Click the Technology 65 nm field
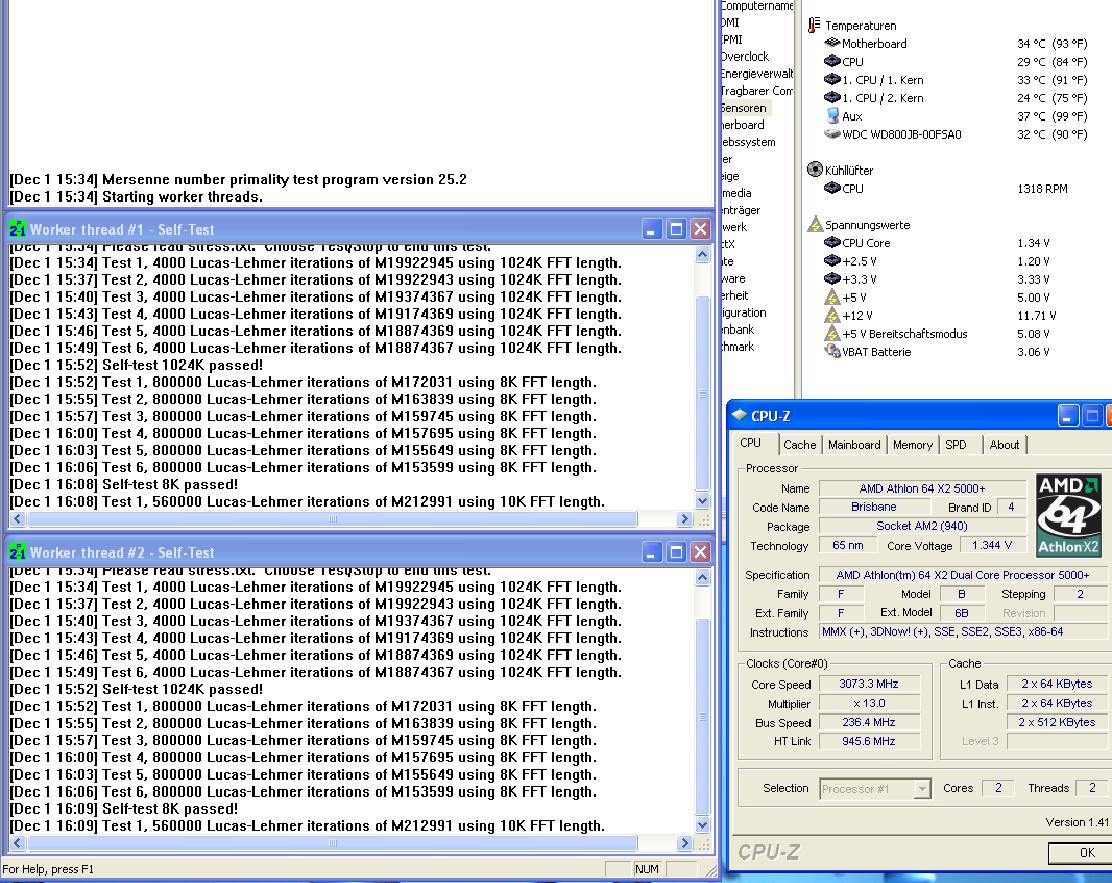 (847, 545)
